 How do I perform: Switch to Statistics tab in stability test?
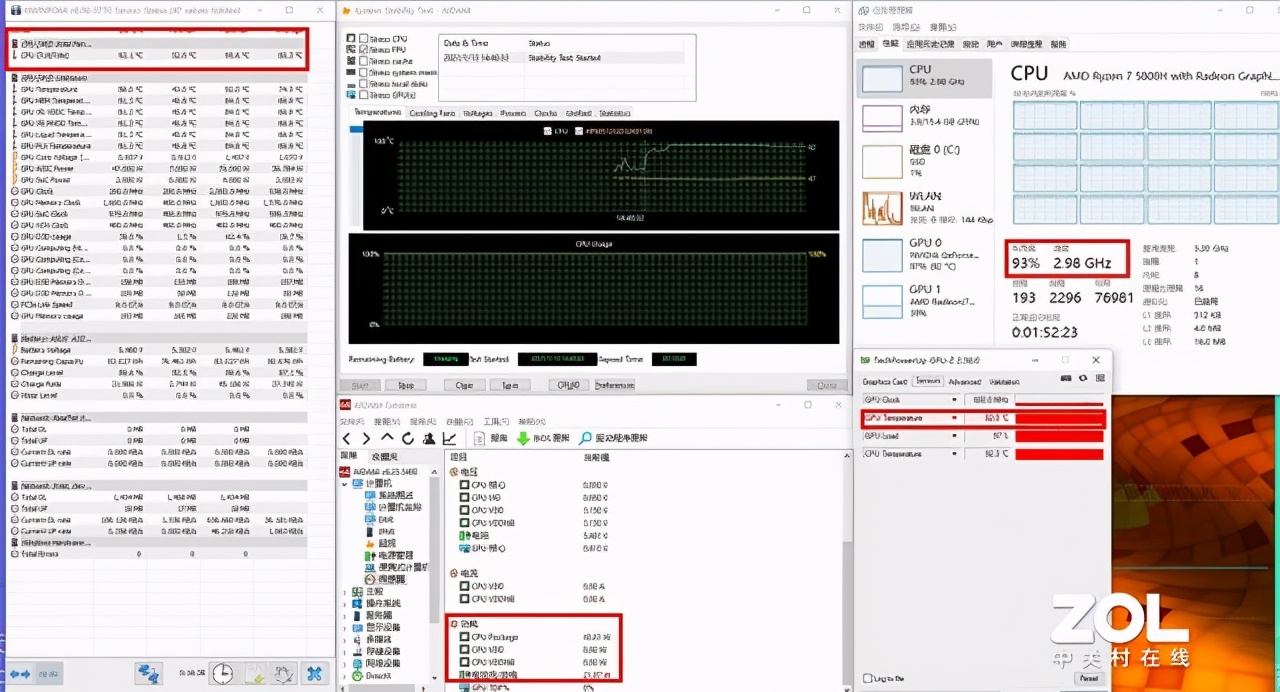pos(613,113)
